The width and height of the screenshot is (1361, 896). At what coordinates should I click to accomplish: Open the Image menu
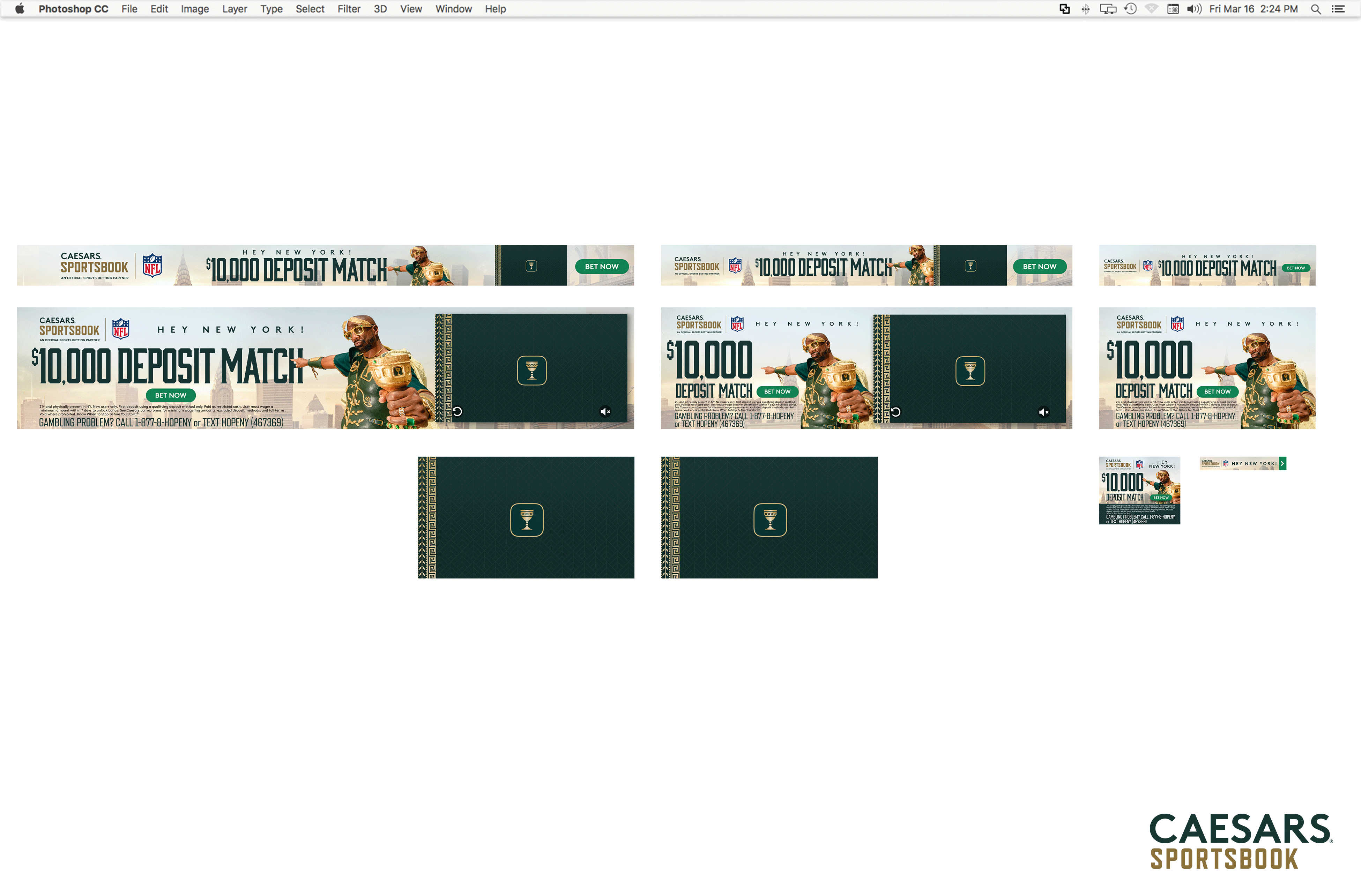click(x=195, y=9)
